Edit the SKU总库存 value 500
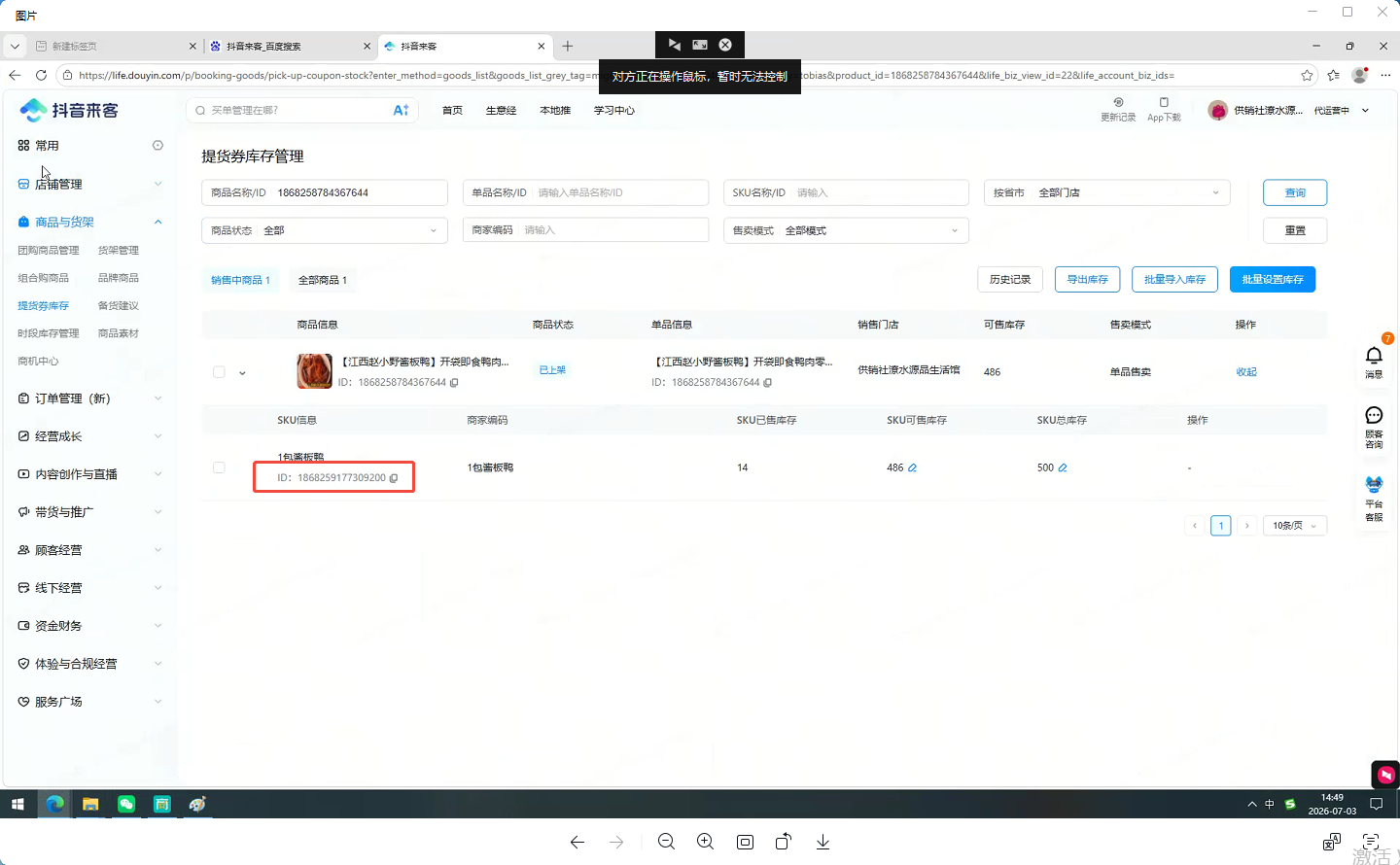The image size is (1400, 865). (1063, 468)
